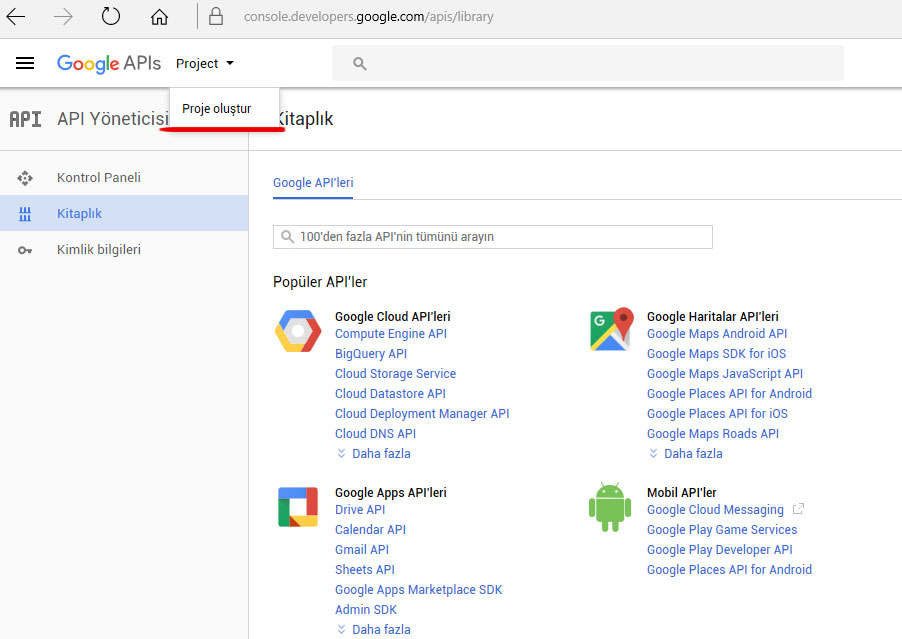Screen dimensions: 902x639
Task: Click the Google Maps pin logo
Action: 611,329
